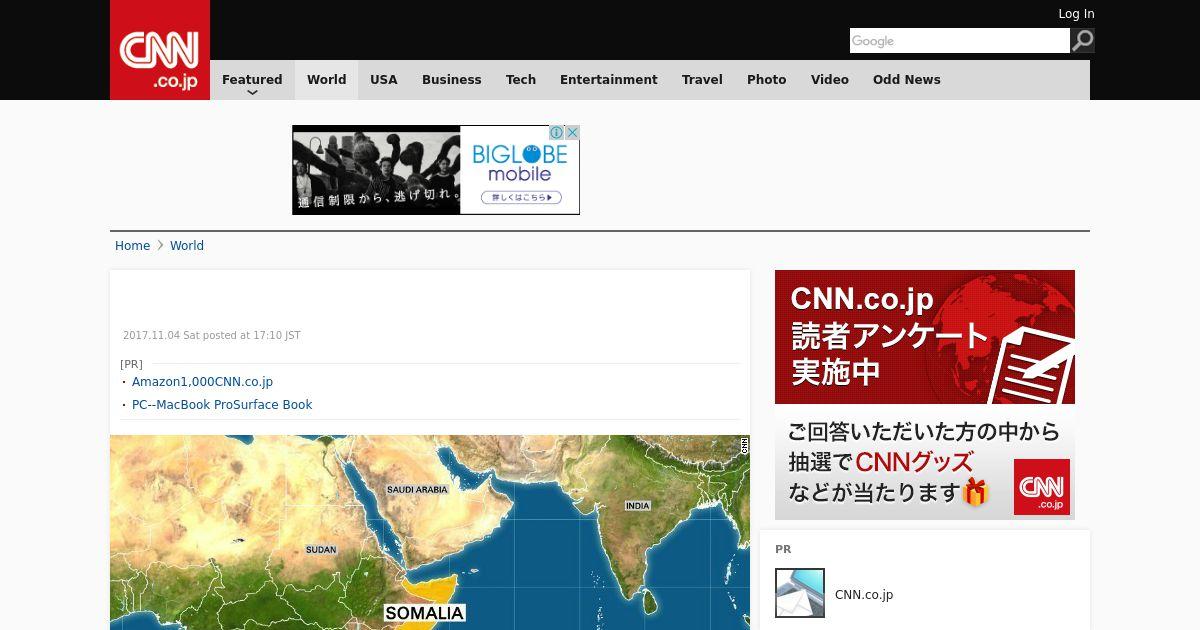Open the Tech tab
Image resolution: width=1200 pixels, height=630 pixels.
click(521, 80)
